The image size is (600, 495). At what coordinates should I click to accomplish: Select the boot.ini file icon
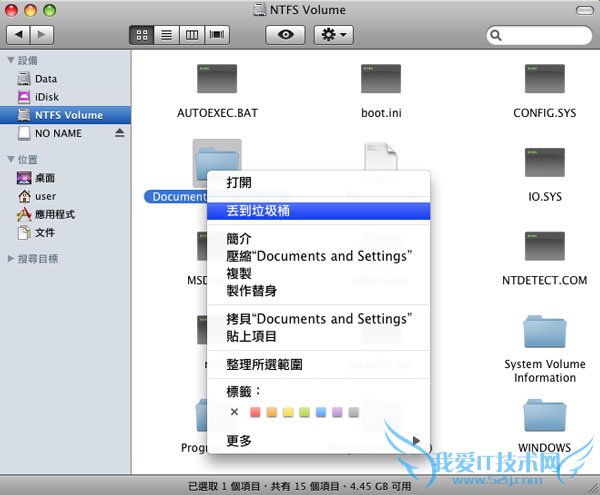pyautogui.click(x=380, y=77)
